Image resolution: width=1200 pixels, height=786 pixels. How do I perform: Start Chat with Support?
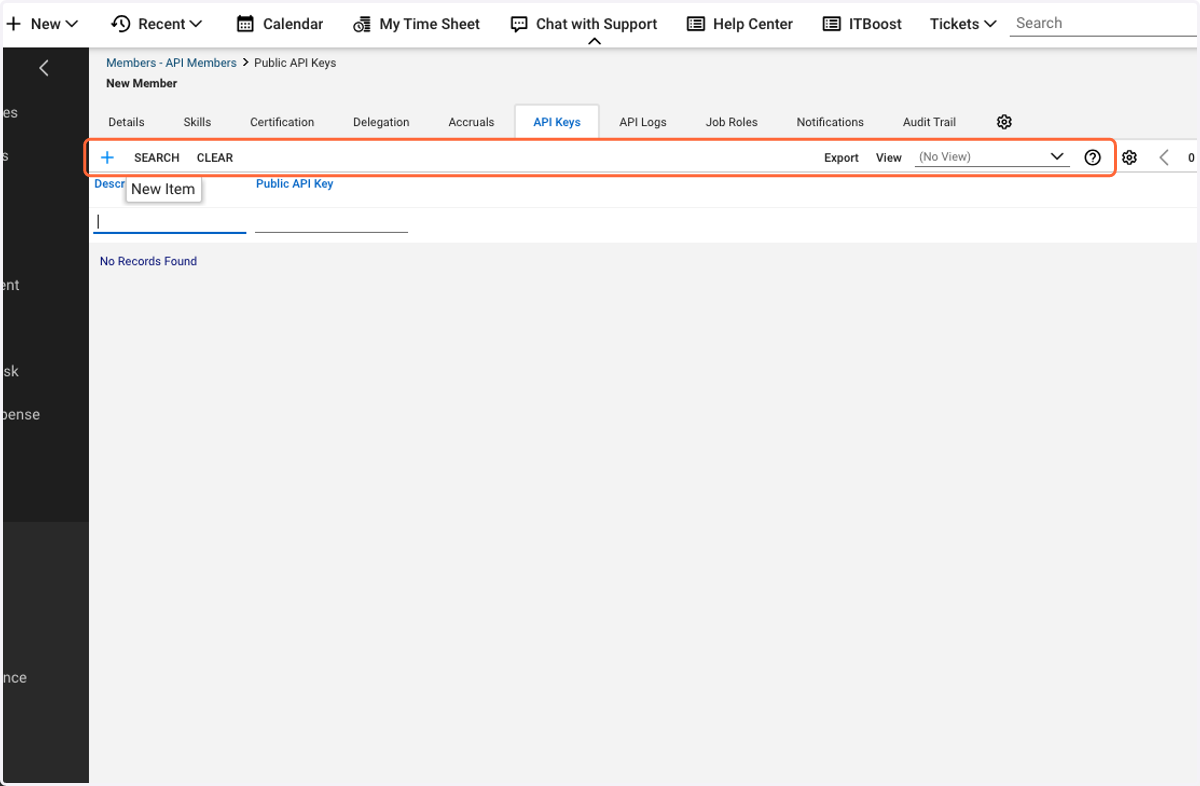584,24
